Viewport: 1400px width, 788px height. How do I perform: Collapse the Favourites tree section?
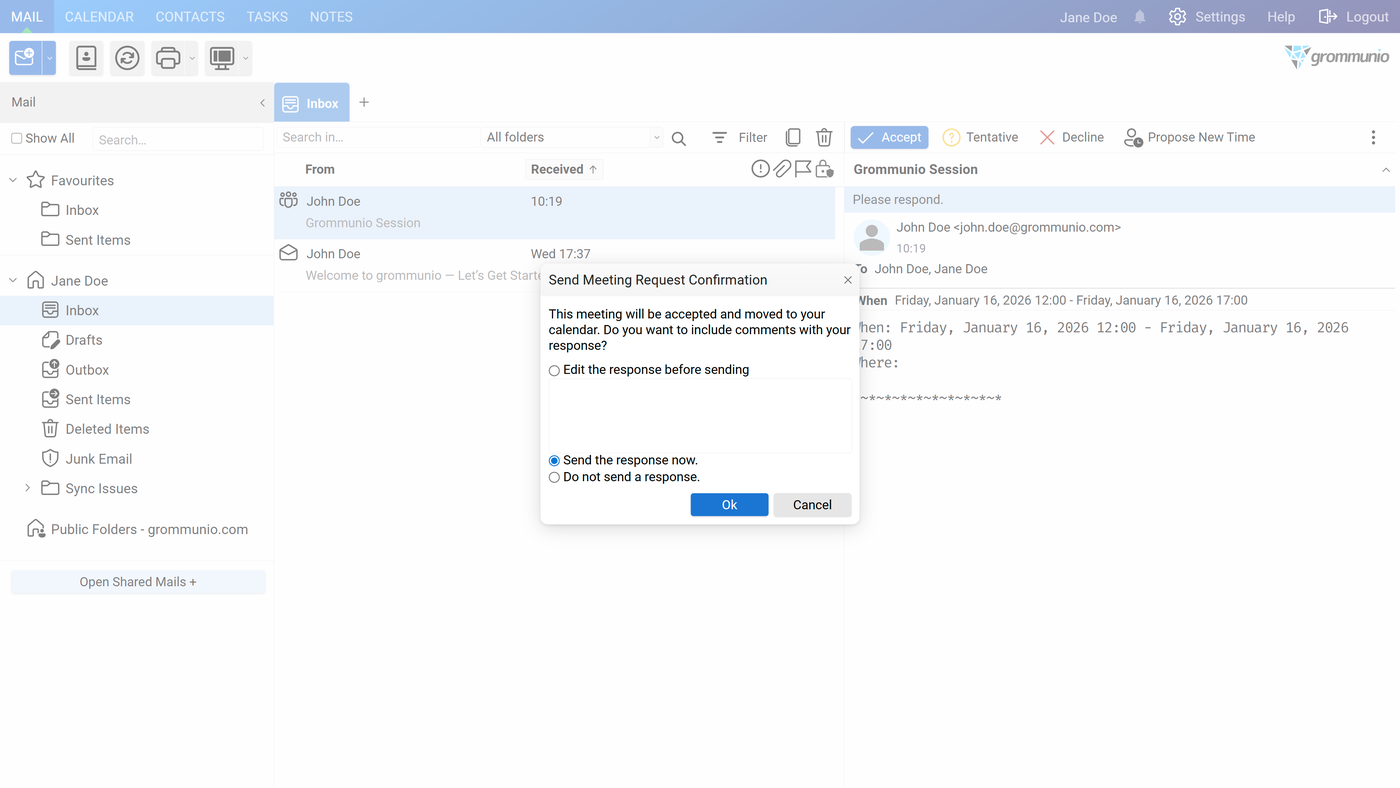(x=13, y=181)
